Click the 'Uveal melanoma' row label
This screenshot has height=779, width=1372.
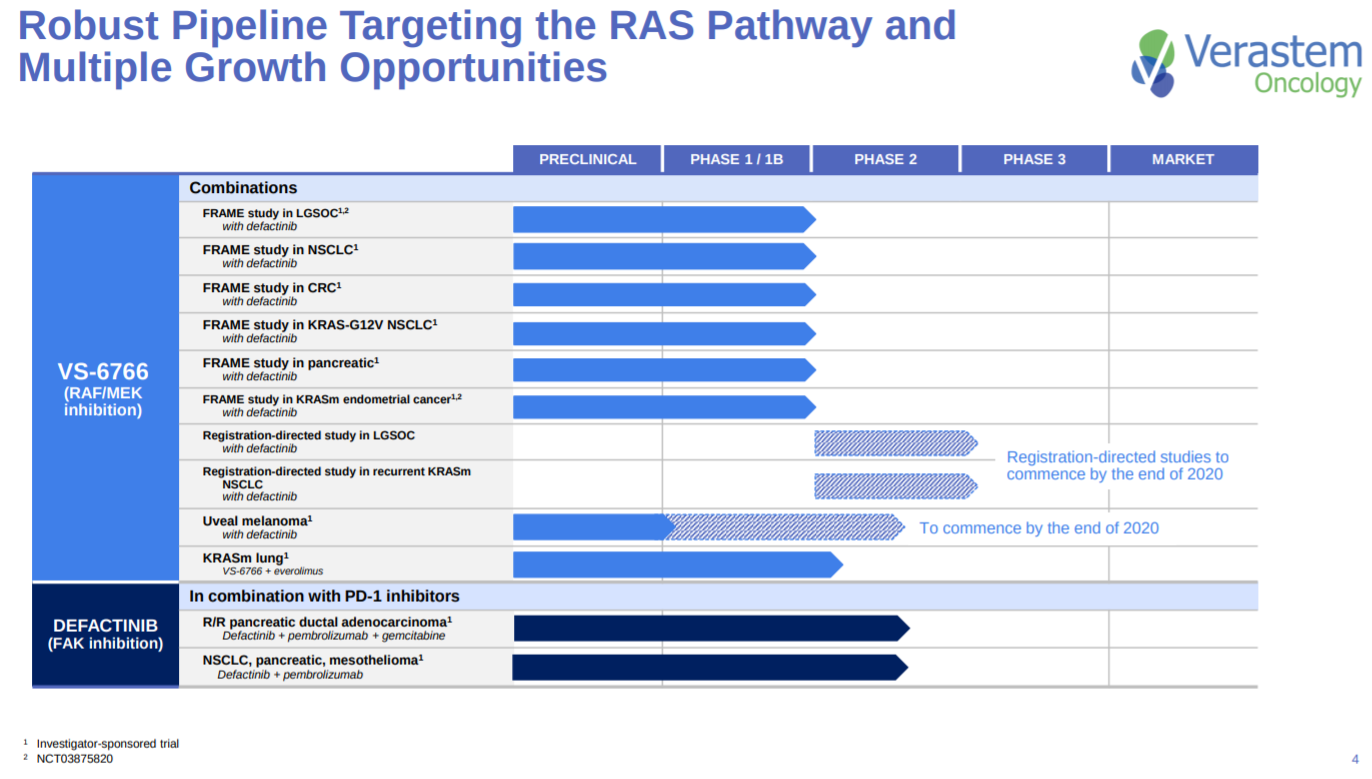[x=257, y=520]
